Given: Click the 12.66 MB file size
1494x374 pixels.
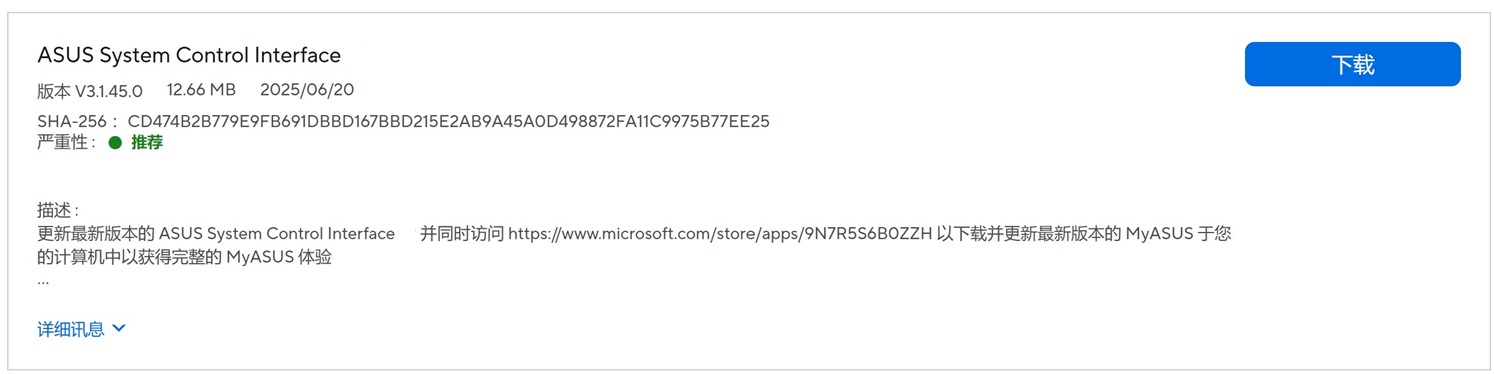Looking at the screenshot, I should pyautogui.click(x=201, y=90).
